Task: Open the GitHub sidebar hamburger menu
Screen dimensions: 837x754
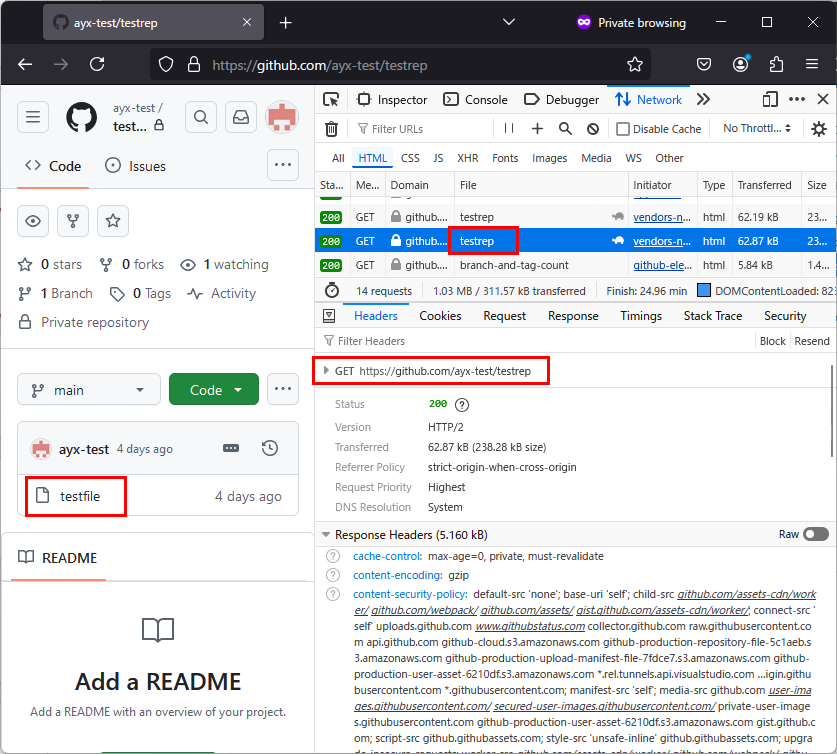Action: coord(33,116)
